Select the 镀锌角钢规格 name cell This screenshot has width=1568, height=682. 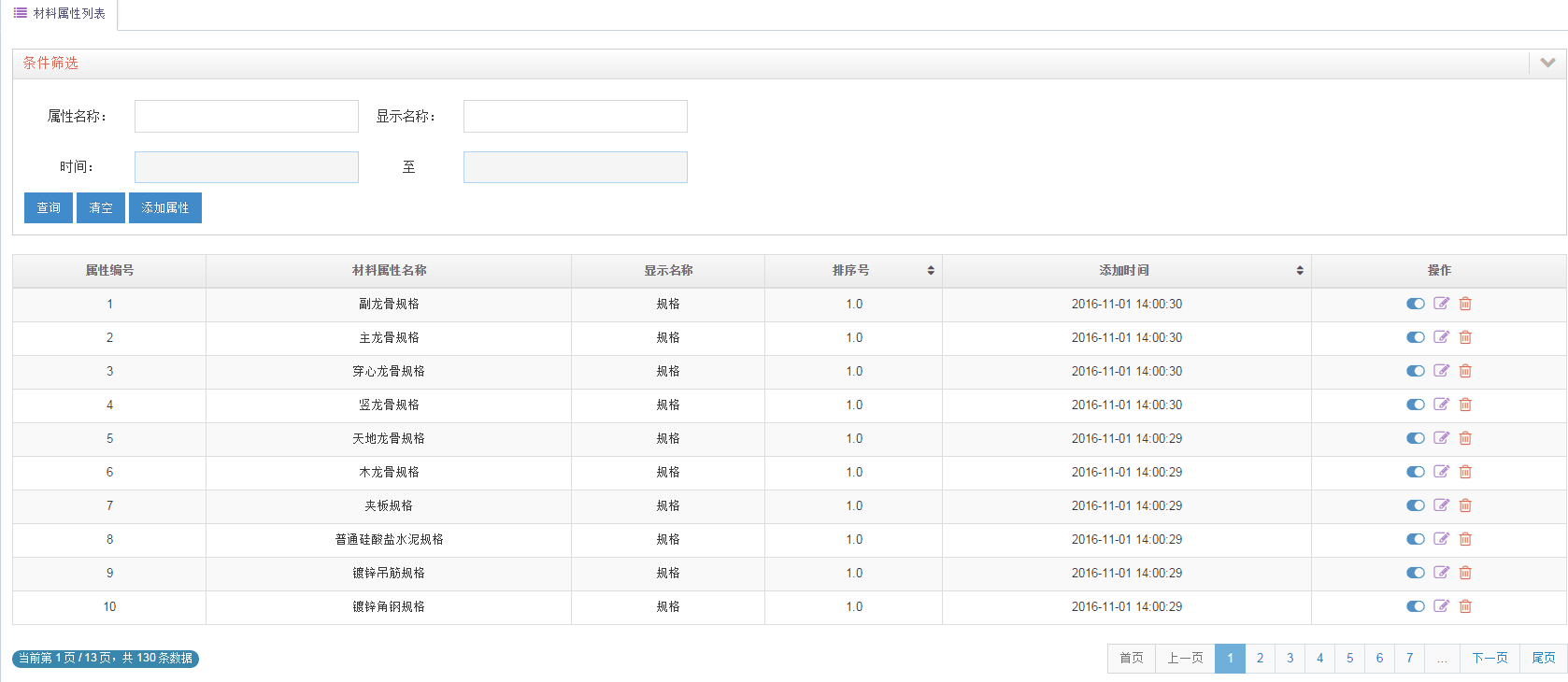[389, 606]
